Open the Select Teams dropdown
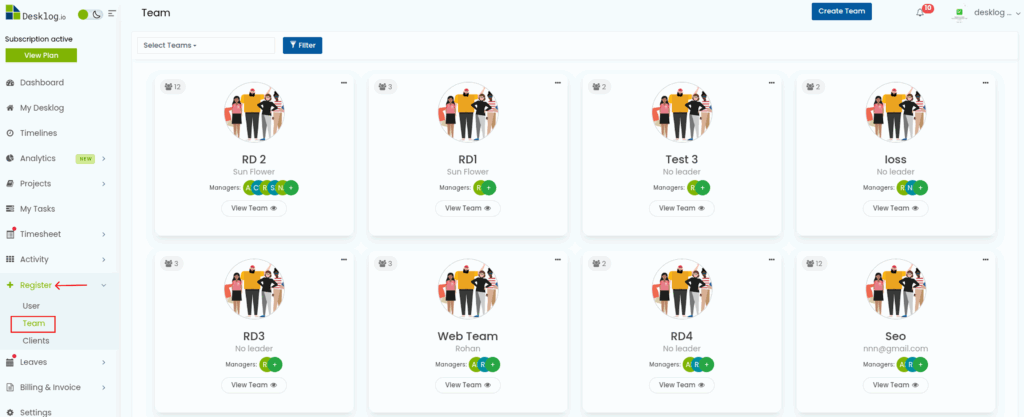 click(205, 45)
